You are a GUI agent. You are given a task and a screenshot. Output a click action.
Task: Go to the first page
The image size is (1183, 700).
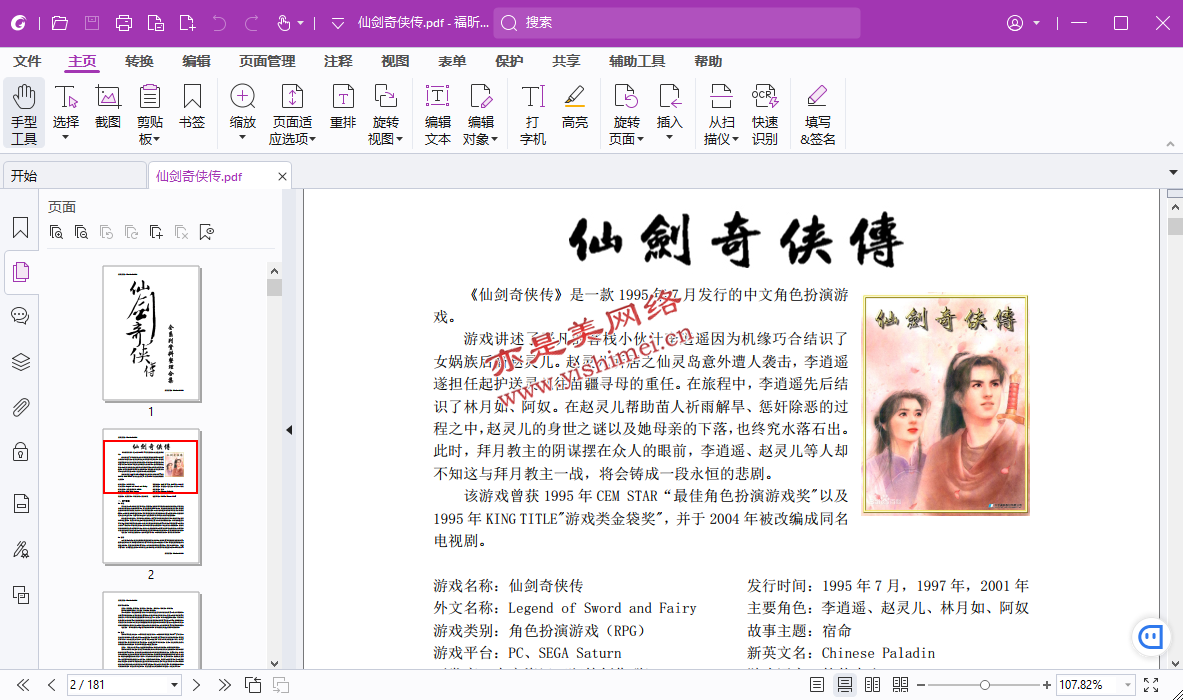click(x=23, y=685)
